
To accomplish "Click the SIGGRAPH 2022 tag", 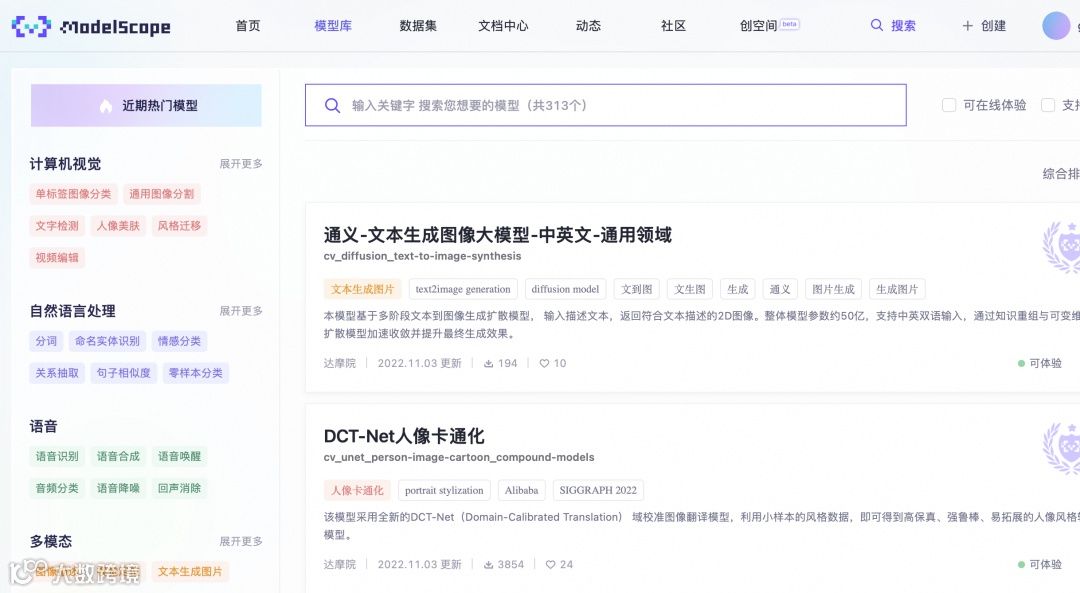I will pyautogui.click(x=598, y=490).
